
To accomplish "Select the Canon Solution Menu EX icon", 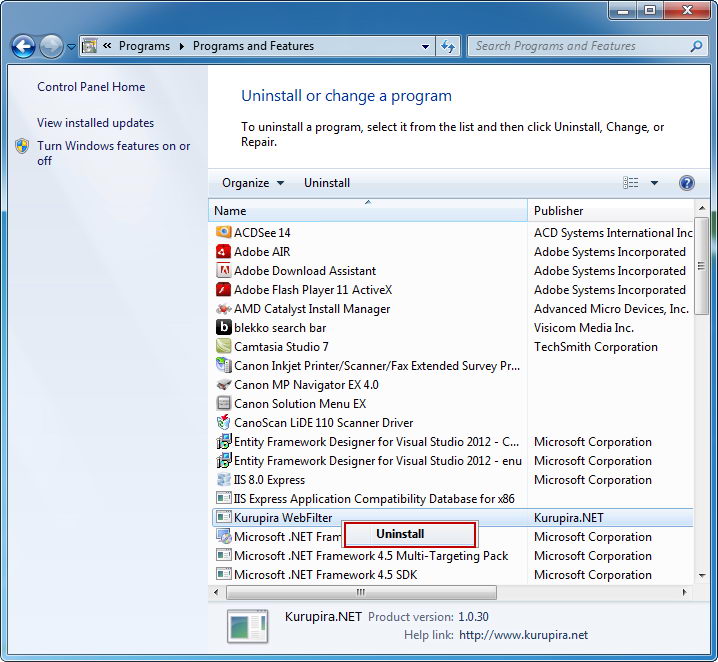I will [223, 403].
